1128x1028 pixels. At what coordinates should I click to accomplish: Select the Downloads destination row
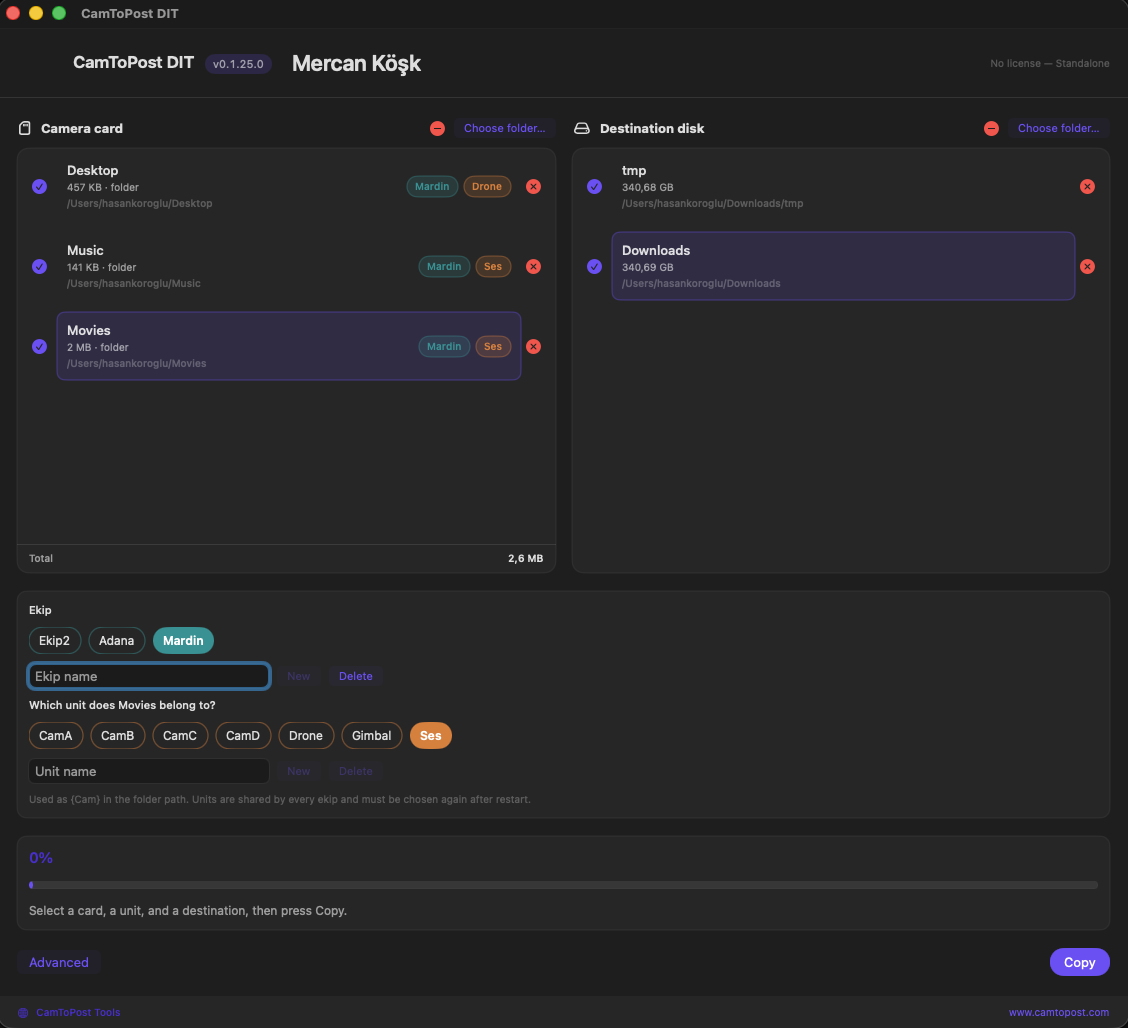point(843,266)
